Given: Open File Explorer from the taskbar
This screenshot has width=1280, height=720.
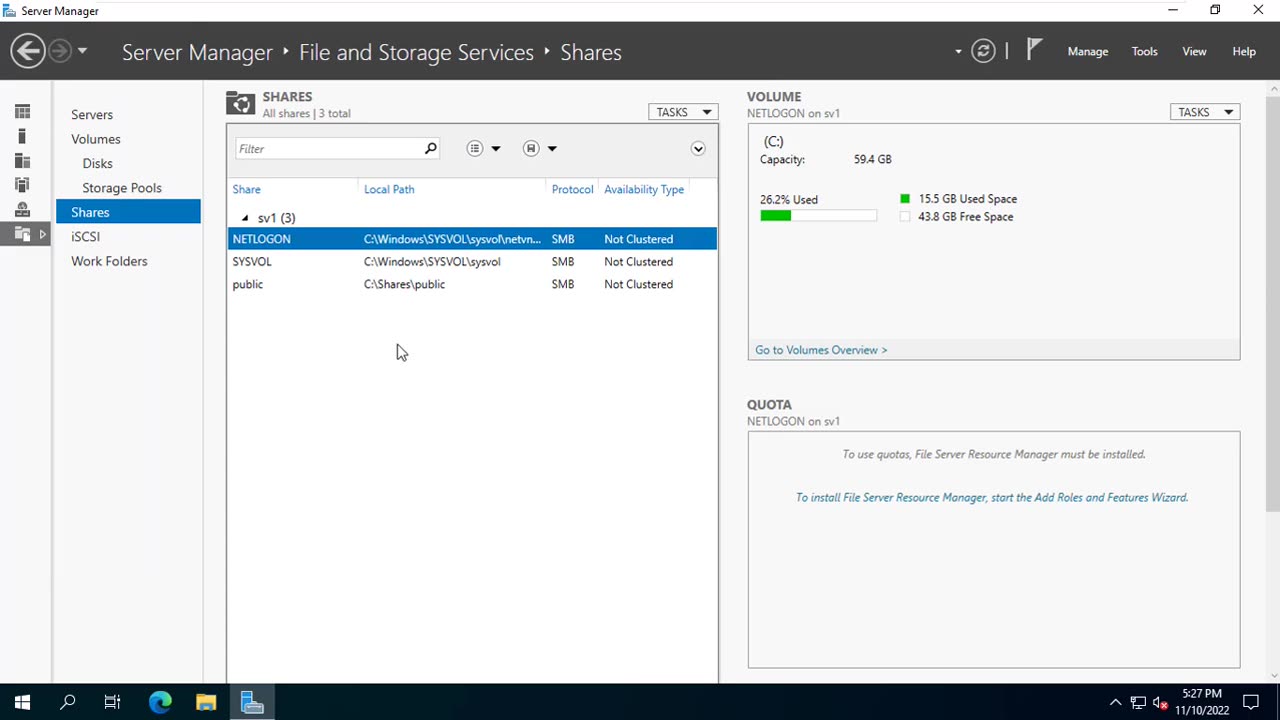Looking at the screenshot, I should 206,703.
